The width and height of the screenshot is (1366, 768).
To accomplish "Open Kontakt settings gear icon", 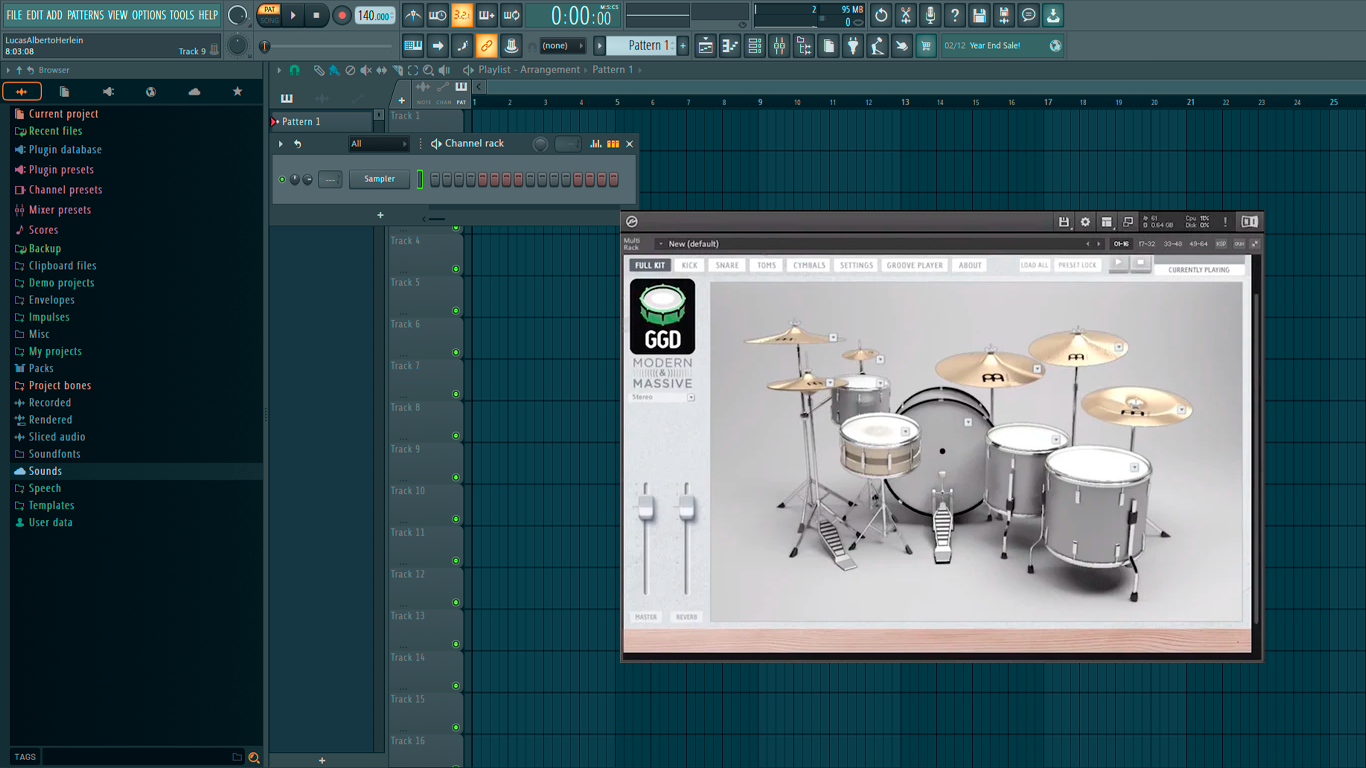I will (x=1085, y=222).
